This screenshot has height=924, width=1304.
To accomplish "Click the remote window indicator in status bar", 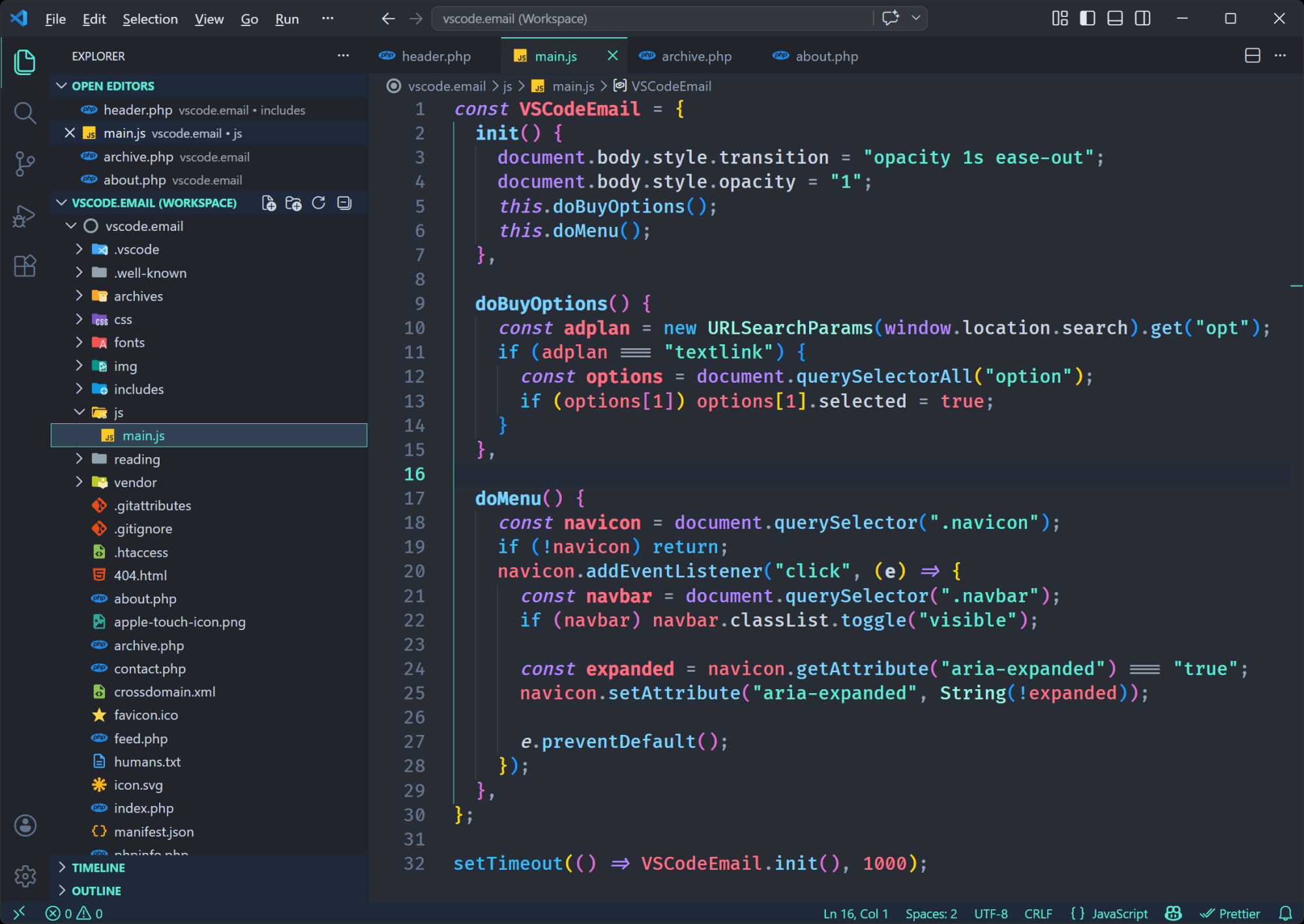I will (19, 913).
